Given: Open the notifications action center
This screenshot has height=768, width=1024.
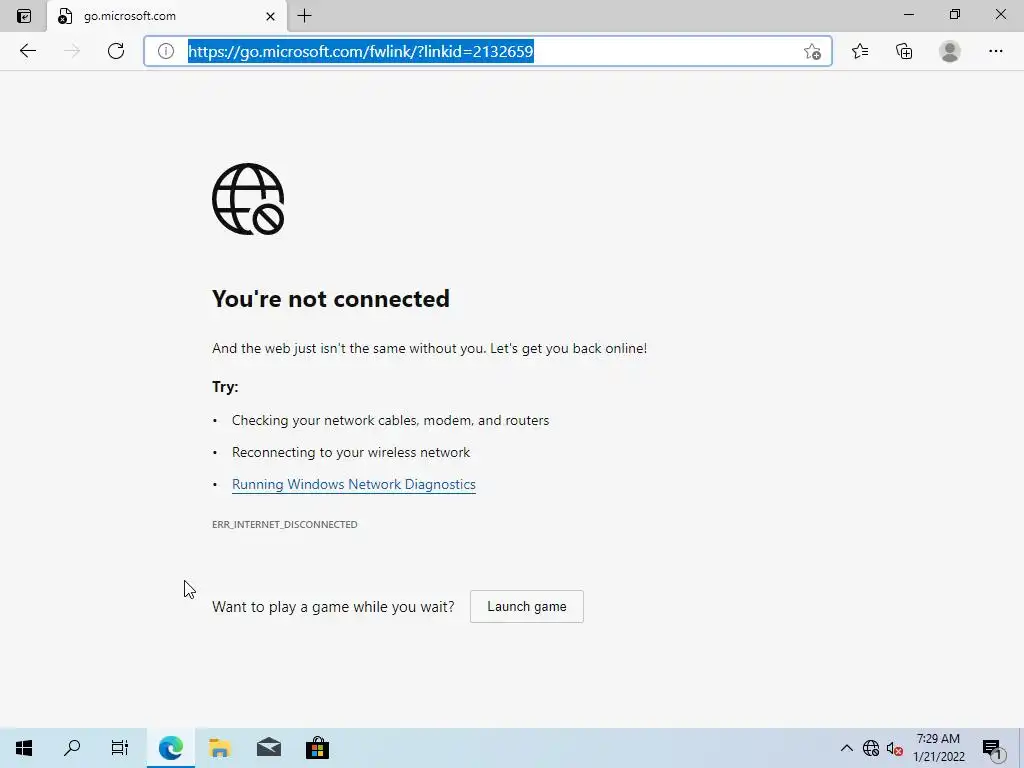Looking at the screenshot, I should (x=992, y=748).
